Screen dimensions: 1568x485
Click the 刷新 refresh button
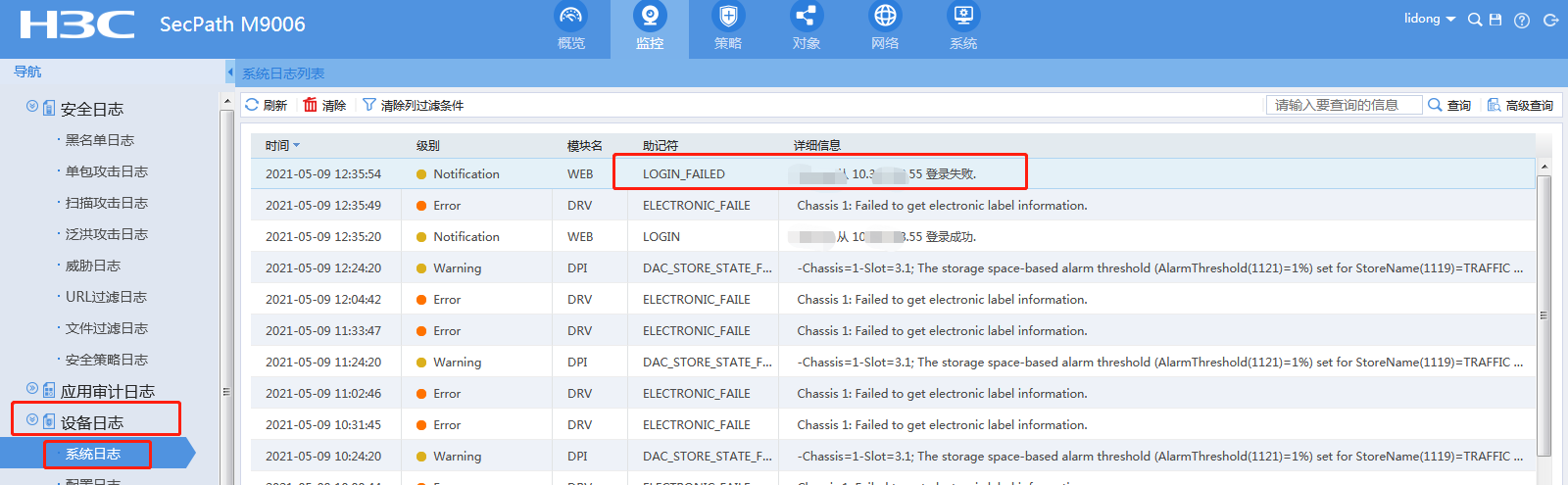click(266, 105)
